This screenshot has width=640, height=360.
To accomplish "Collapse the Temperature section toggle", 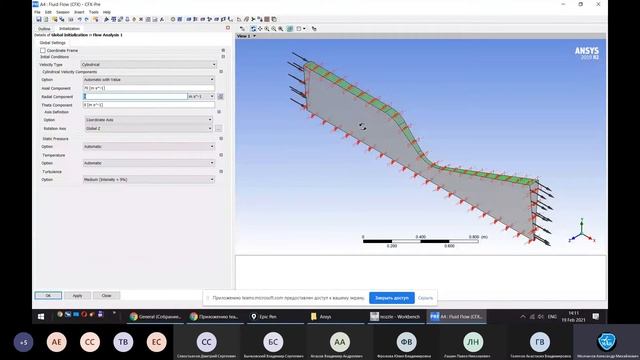I will pyautogui.click(x=221, y=155).
